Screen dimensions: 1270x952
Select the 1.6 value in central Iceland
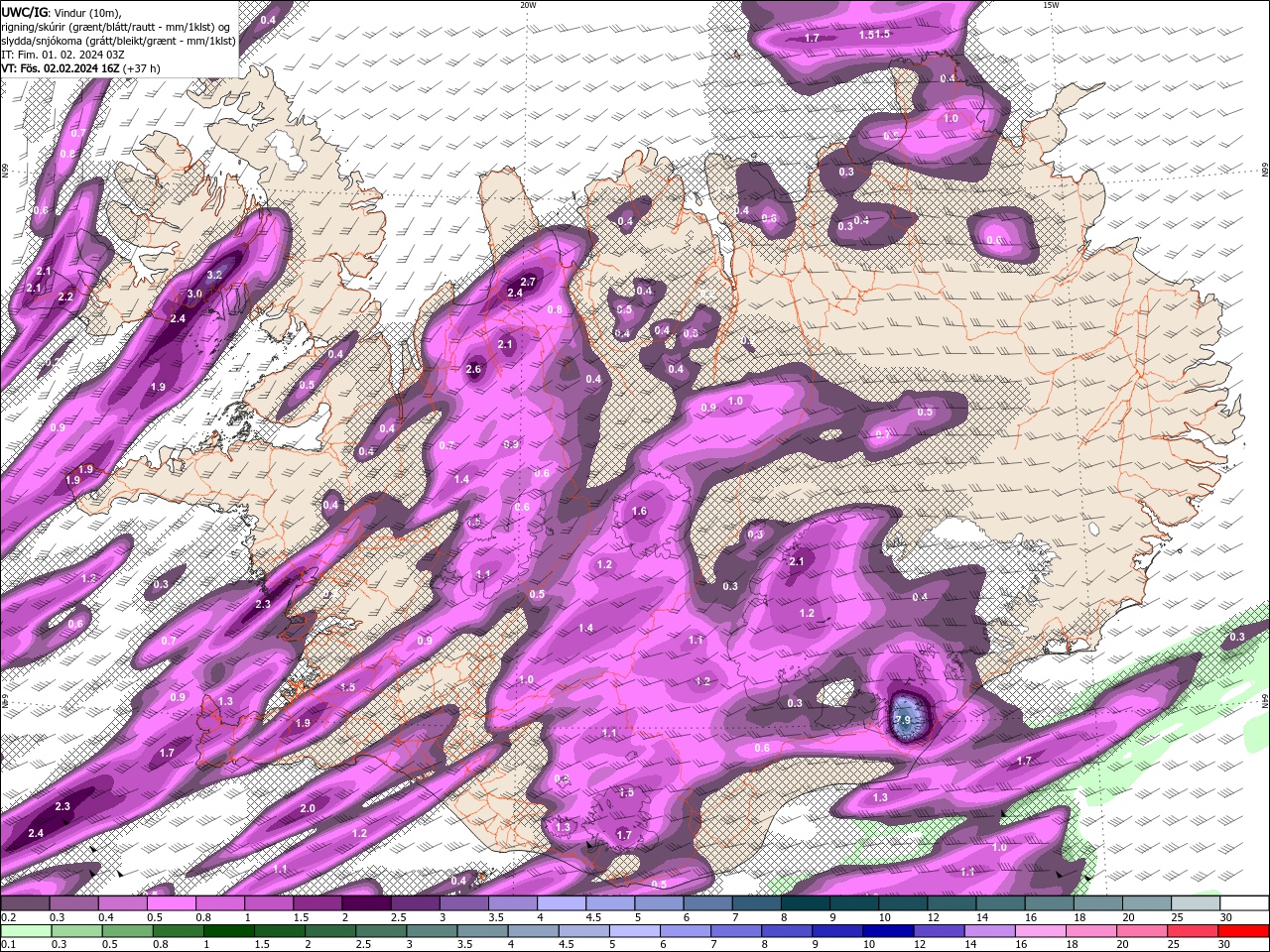pyautogui.click(x=639, y=512)
